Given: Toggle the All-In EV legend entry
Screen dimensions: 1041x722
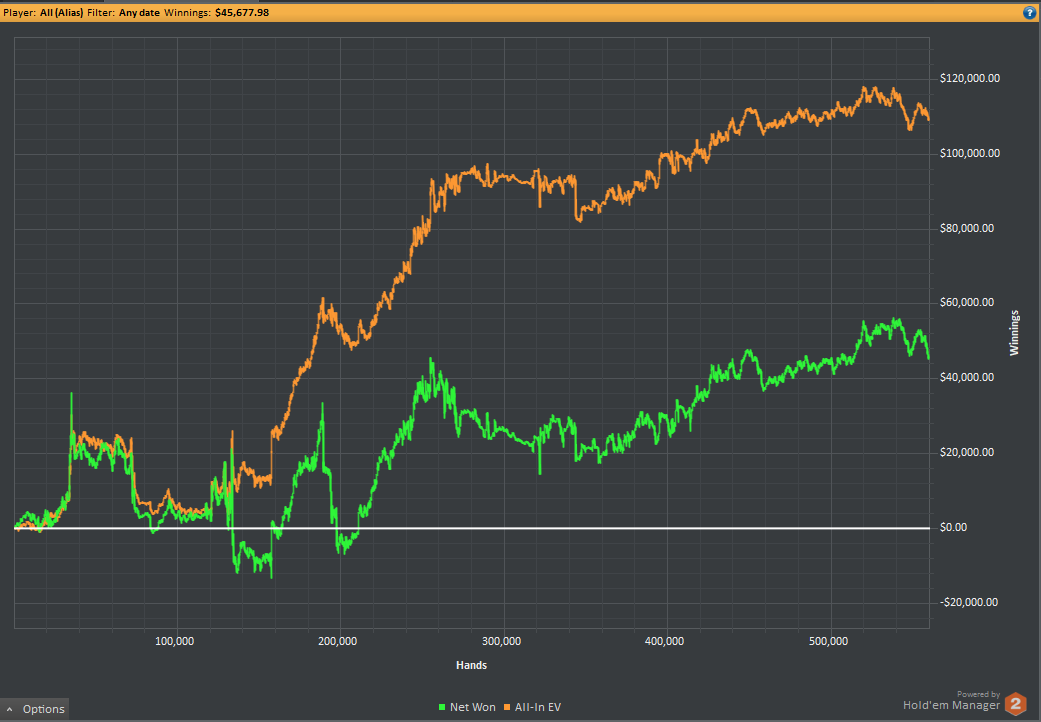Looking at the screenshot, I should [532, 707].
